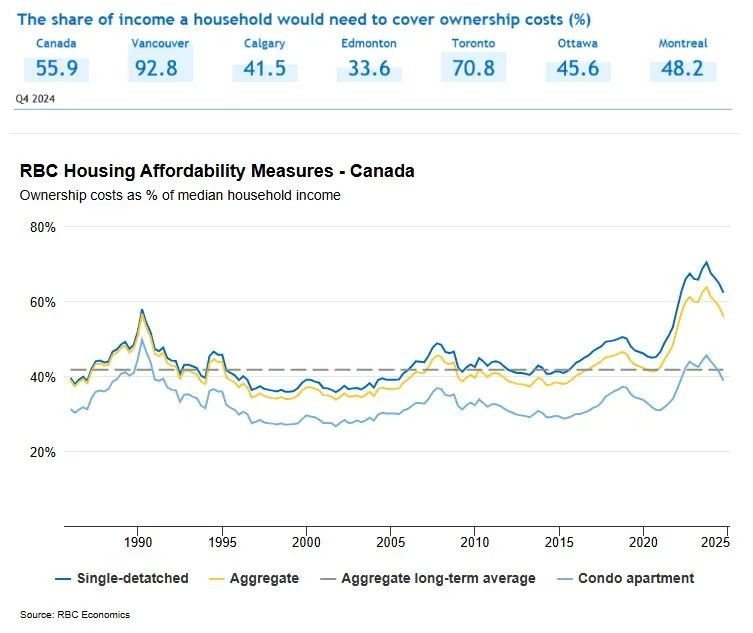
Task: Click the 1990 x-axis year label
Action: pyautogui.click(x=138, y=541)
